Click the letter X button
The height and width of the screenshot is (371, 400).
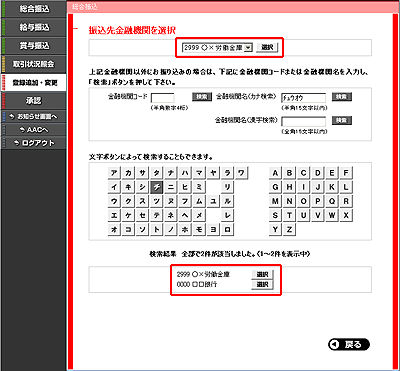point(346,216)
